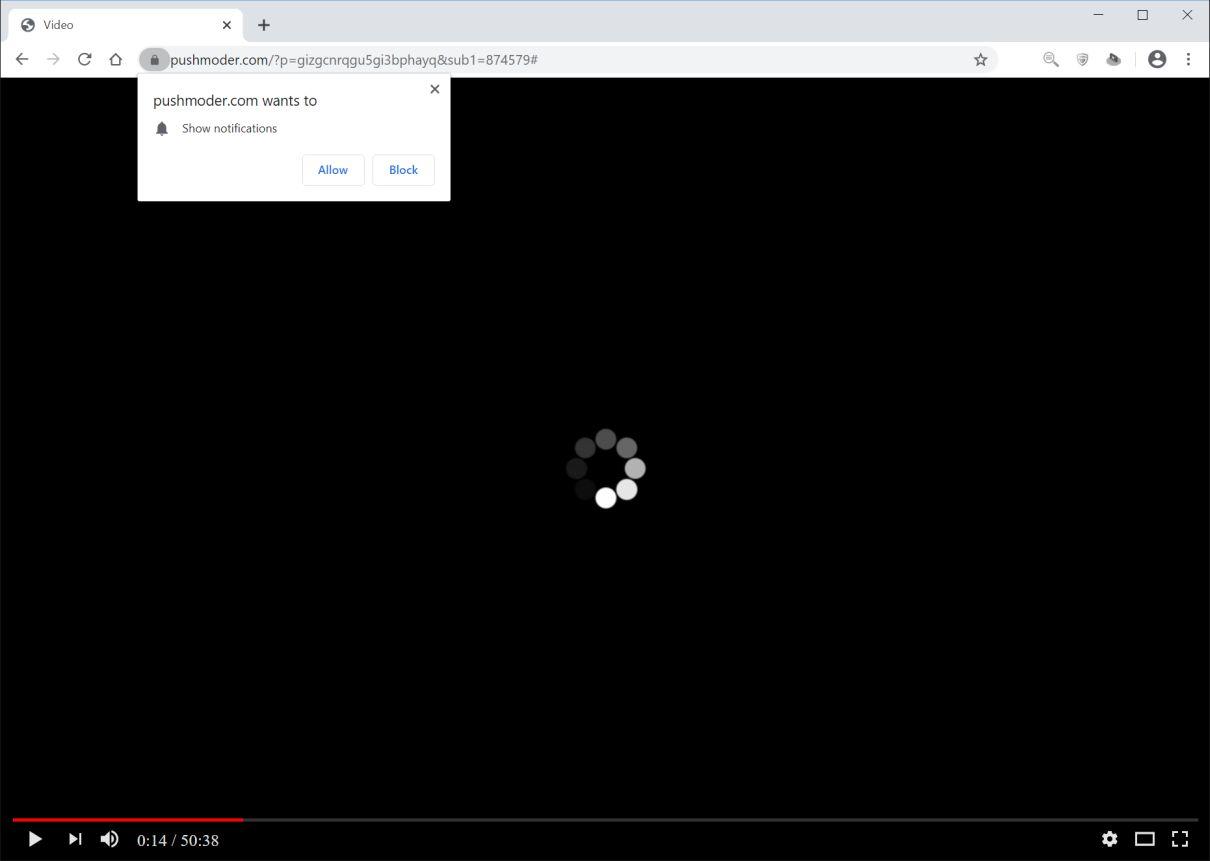
Task: Bookmark this page with the star
Action: (x=980, y=59)
